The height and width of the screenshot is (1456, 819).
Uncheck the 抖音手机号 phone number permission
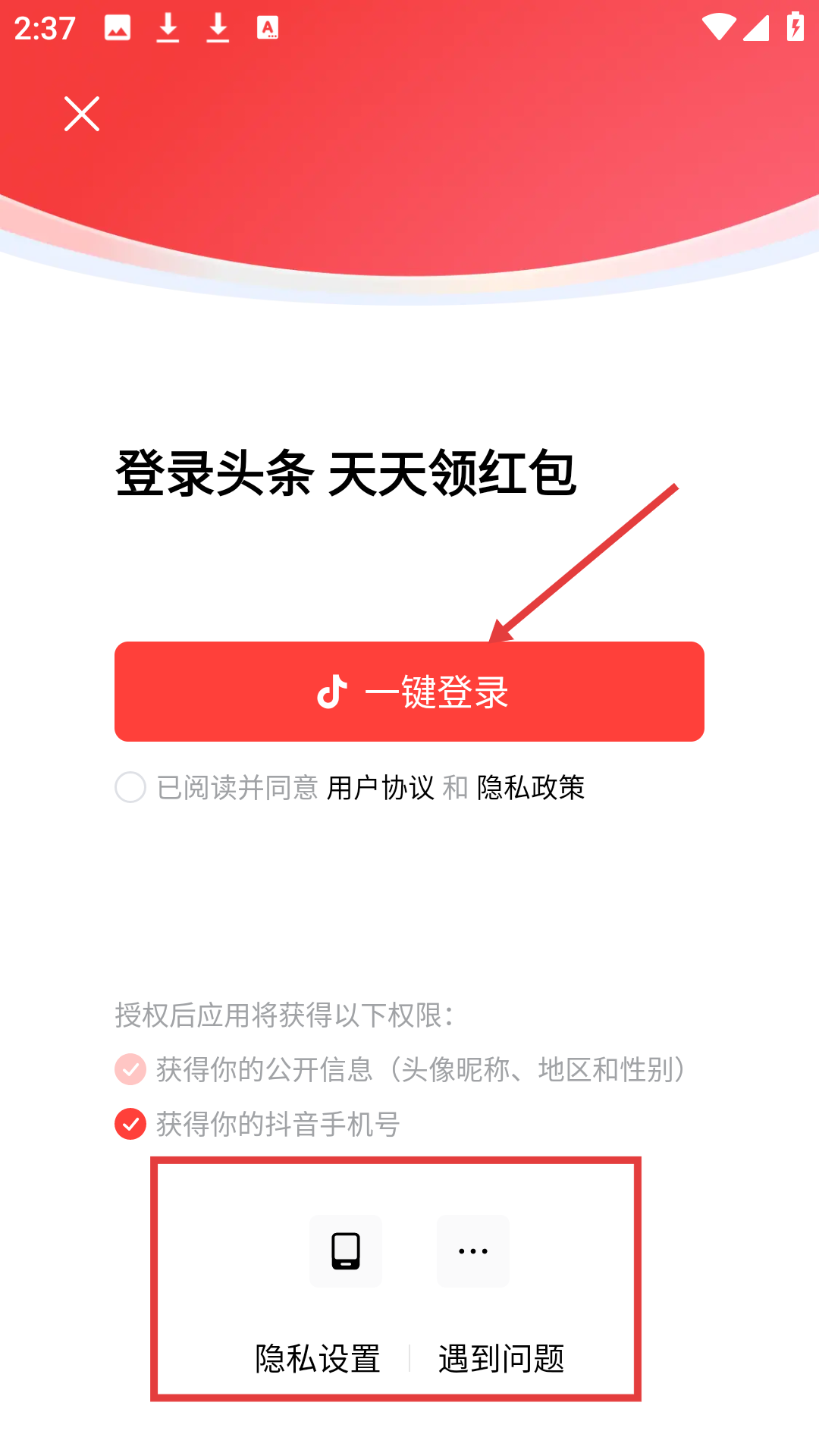tap(130, 1124)
